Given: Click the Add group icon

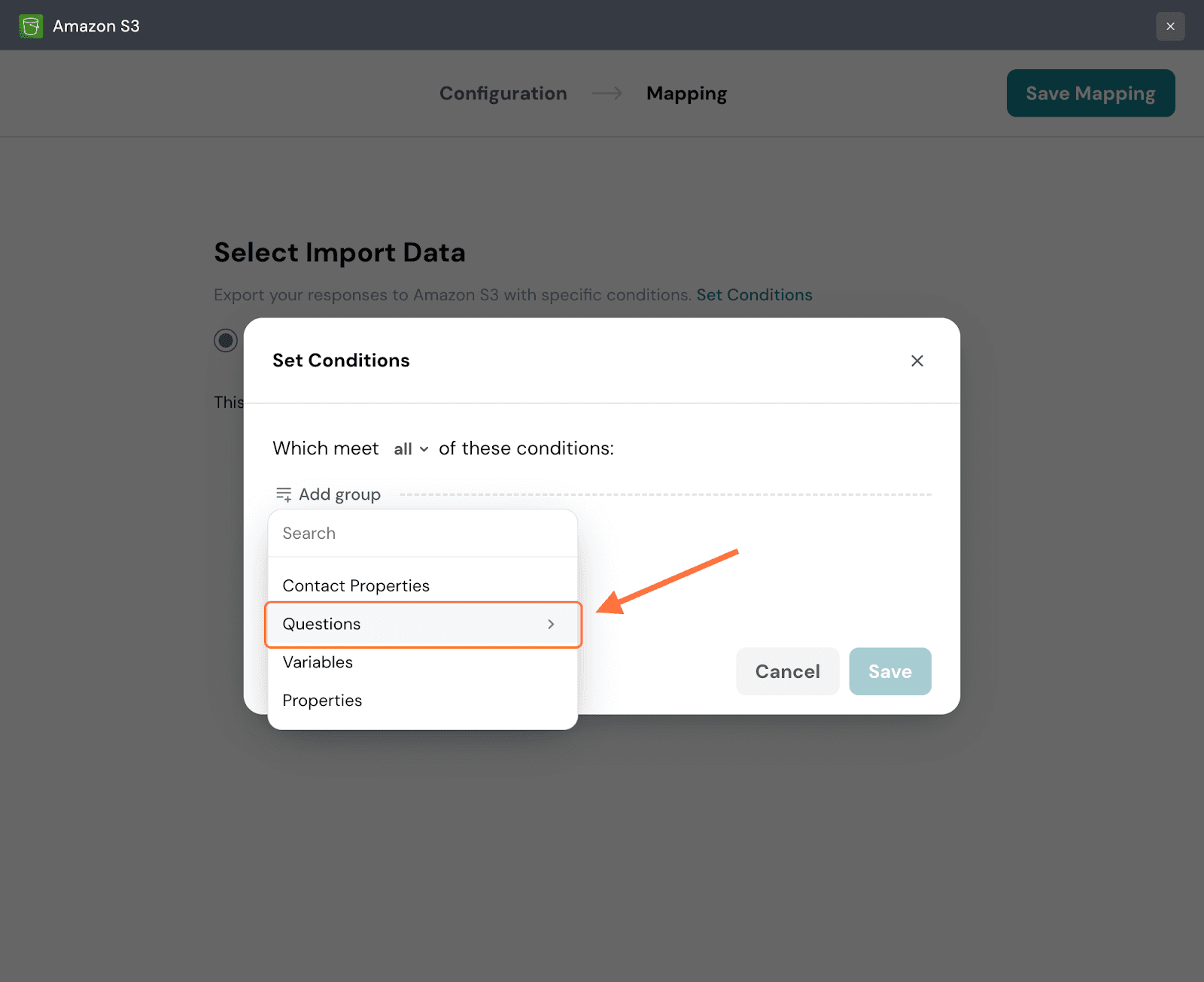Looking at the screenshot, I should (x=284, y=494).
